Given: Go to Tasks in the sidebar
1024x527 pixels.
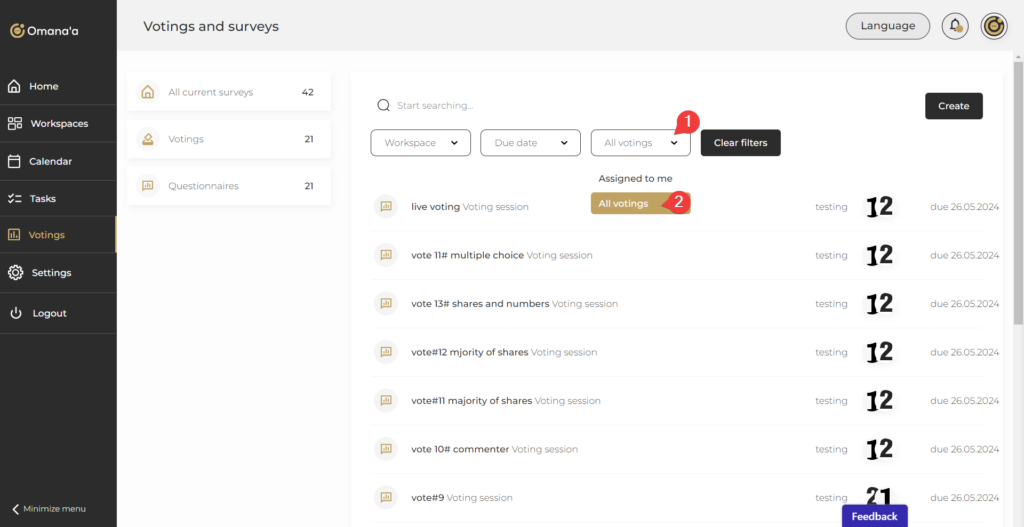Looking at the screenshot, I should point(42,198).
